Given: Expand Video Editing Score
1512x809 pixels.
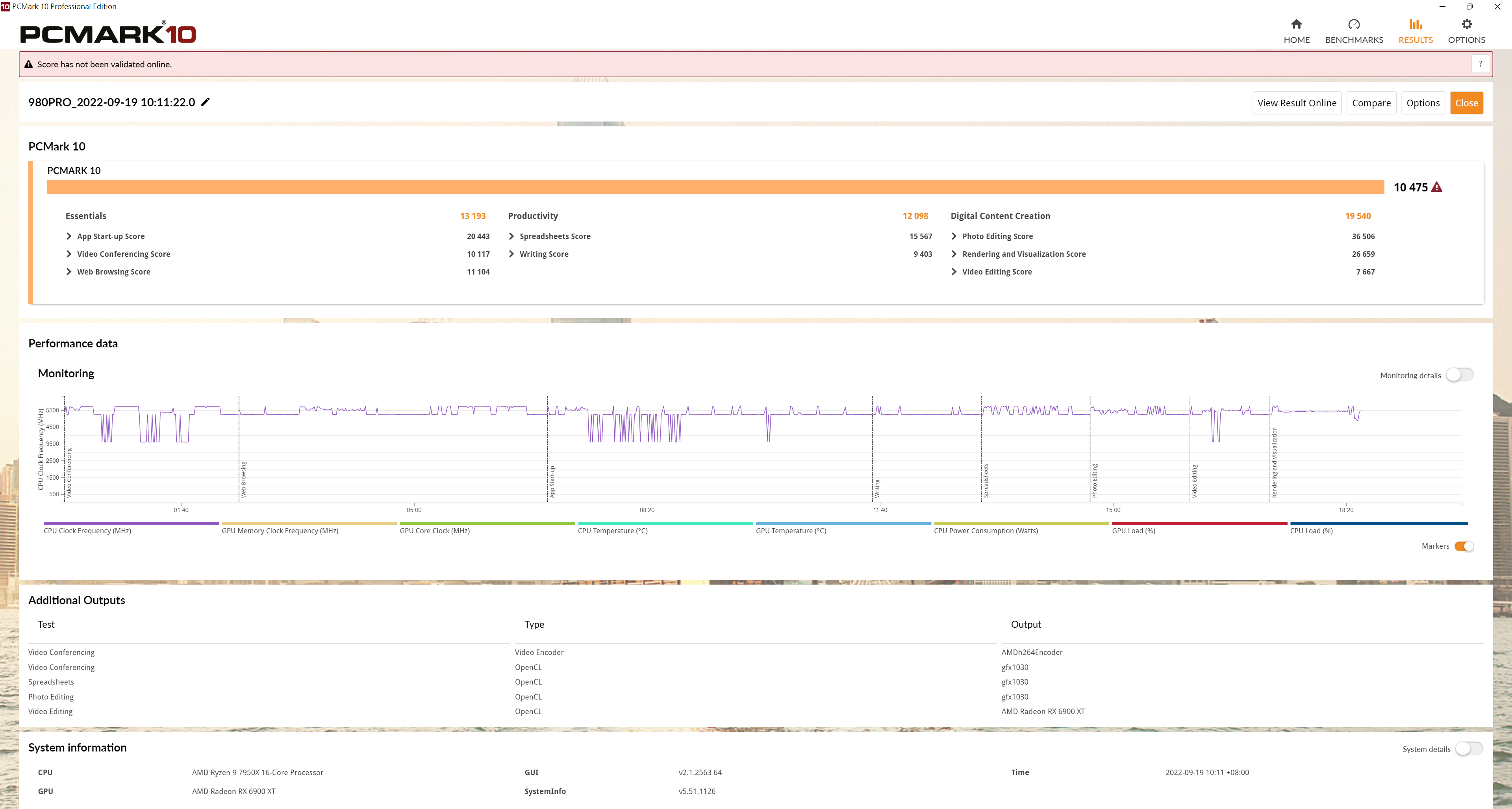Looking at the screenshot, I should (x=954, y=271).
